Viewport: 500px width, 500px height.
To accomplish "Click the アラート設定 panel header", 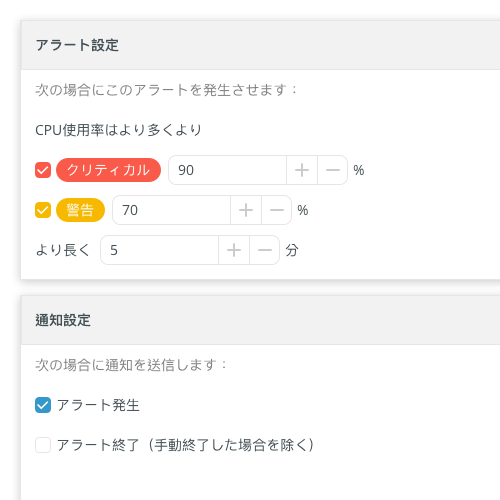I will click(x=260, y=45).
